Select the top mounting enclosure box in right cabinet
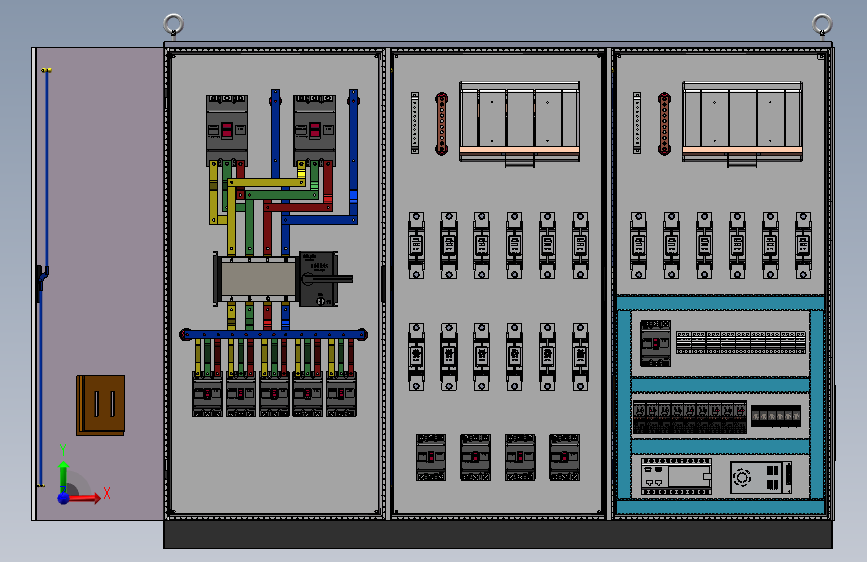 click(742, 122)
